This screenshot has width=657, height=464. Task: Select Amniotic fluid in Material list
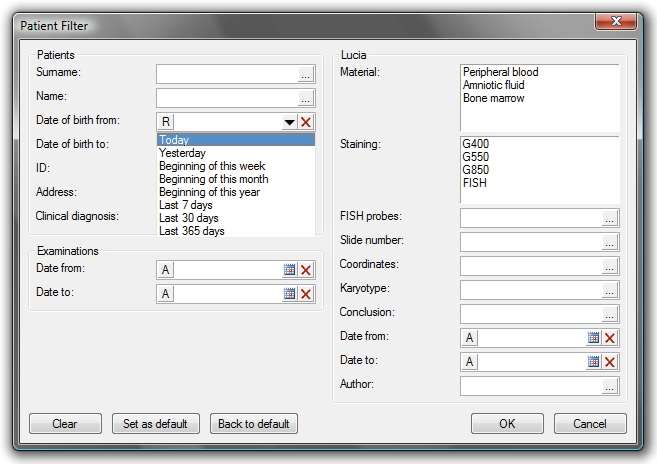click(x=494, y=85)
